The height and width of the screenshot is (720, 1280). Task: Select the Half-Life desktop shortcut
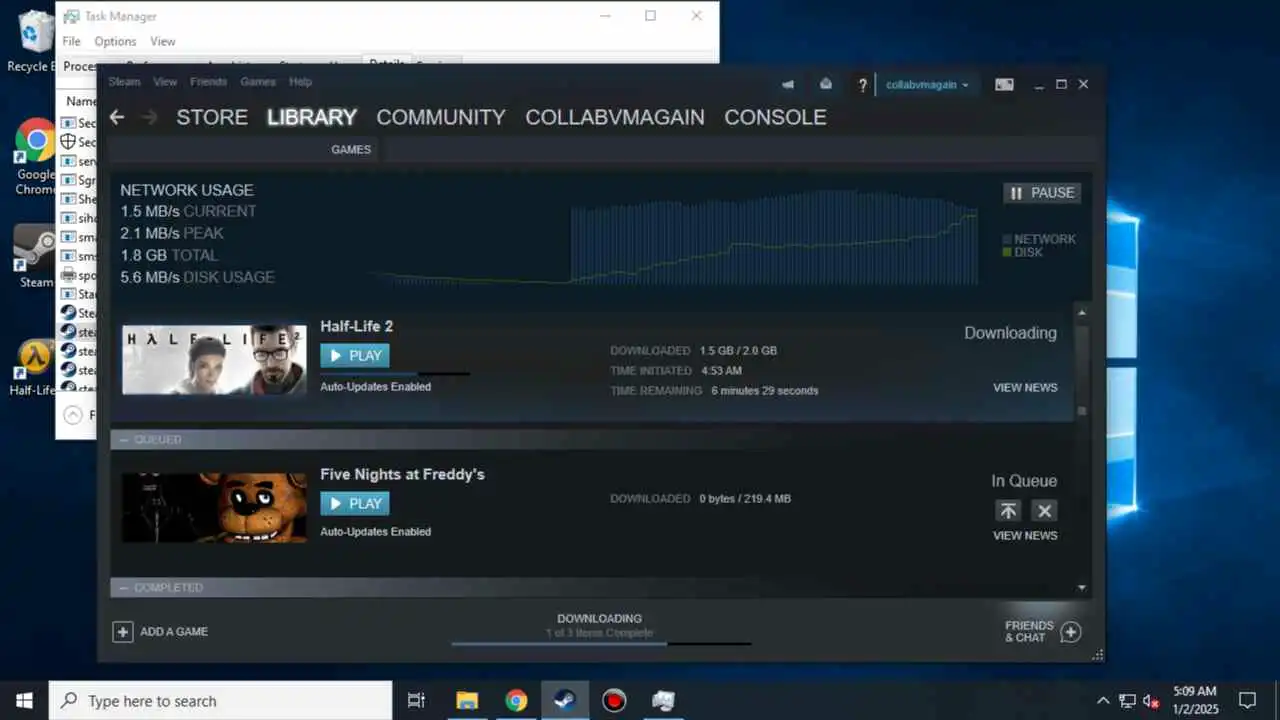coord(34,367)
